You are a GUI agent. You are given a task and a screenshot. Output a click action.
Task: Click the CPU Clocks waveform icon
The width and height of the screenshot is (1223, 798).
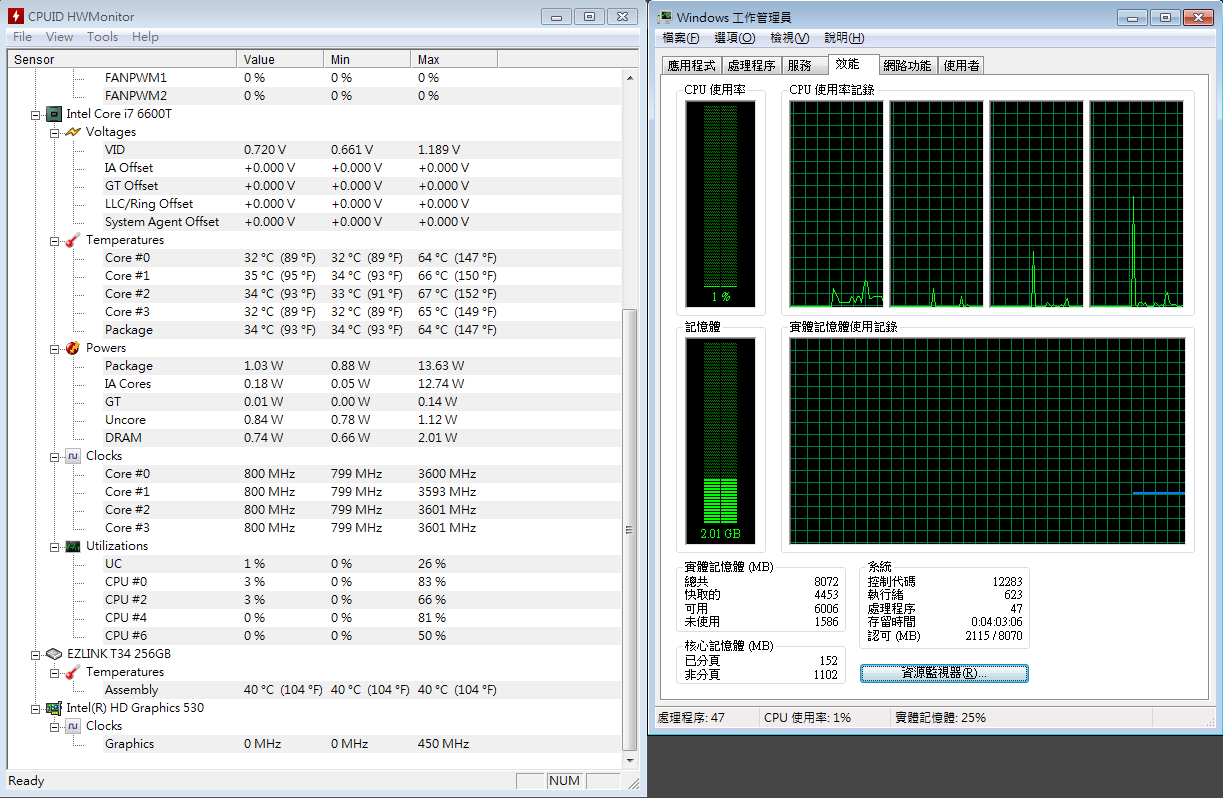coord(73,456)
